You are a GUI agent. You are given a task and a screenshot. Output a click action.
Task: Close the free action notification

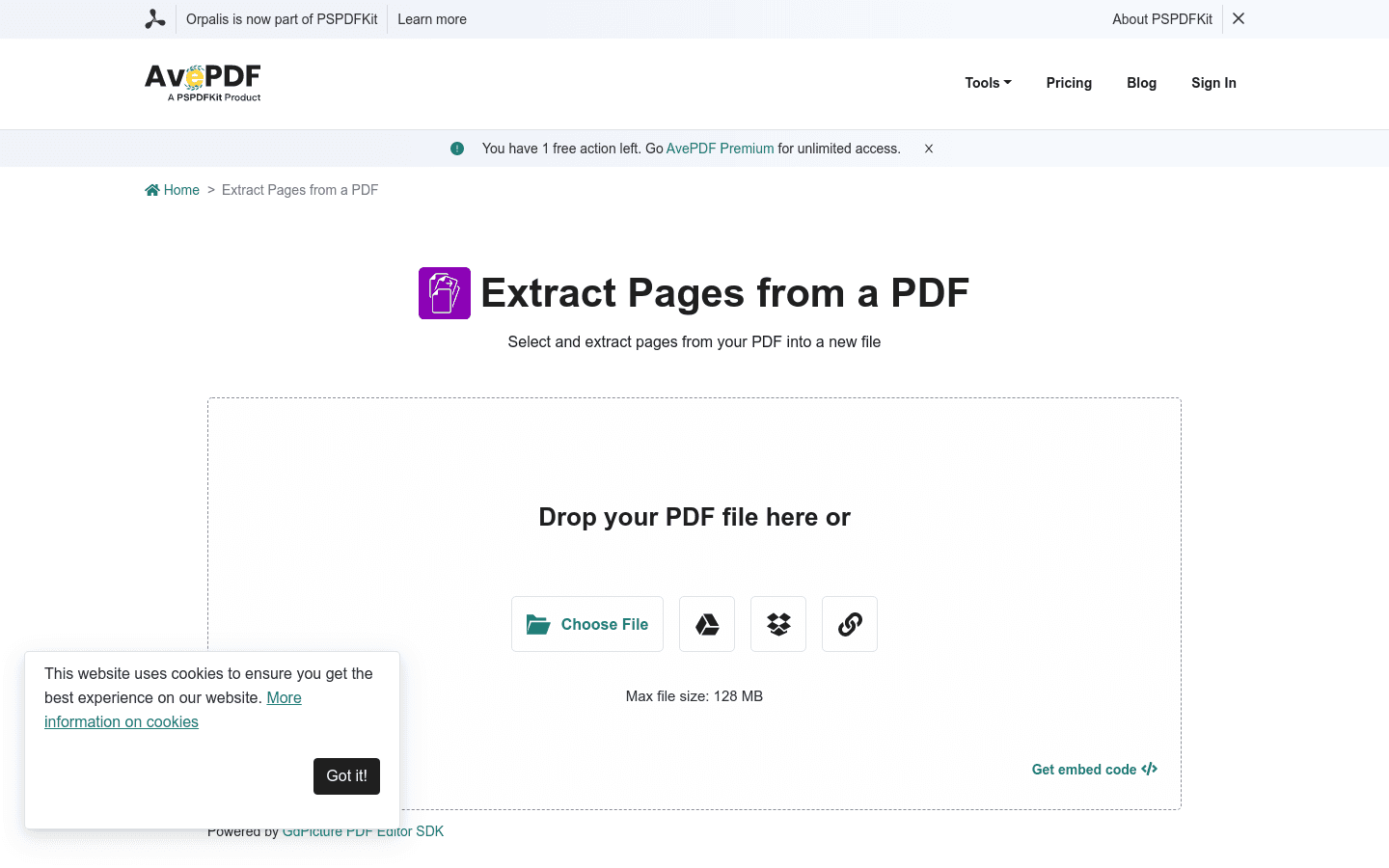click(x=928, y=149)
